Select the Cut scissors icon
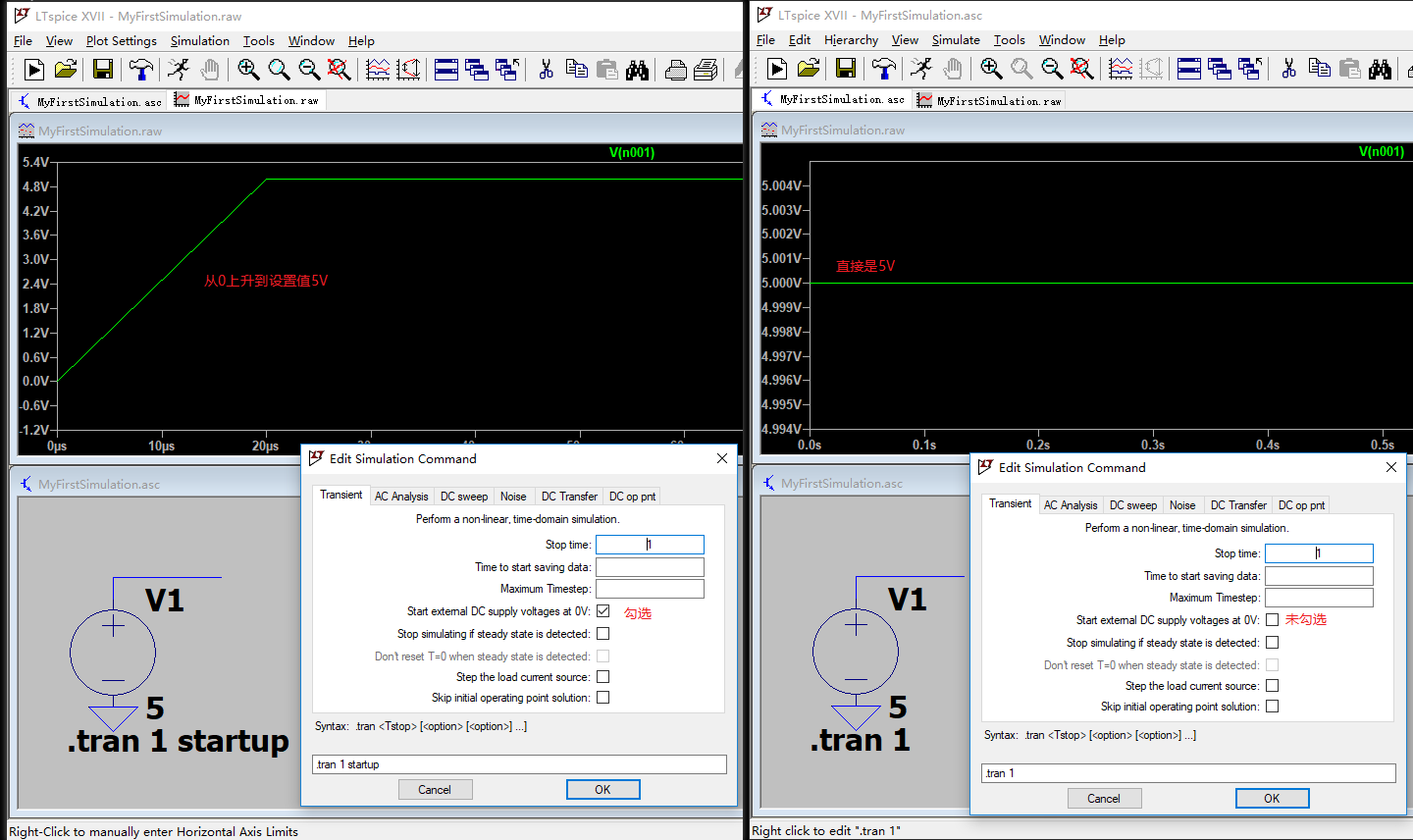The height and width of the screenshot is (840, 1413). (x=544, y=69)
